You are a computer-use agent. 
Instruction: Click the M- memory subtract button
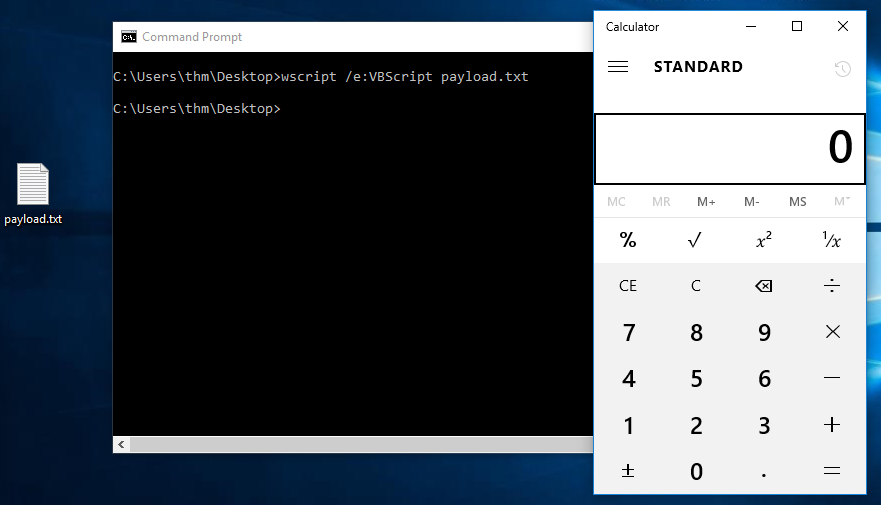752,202
